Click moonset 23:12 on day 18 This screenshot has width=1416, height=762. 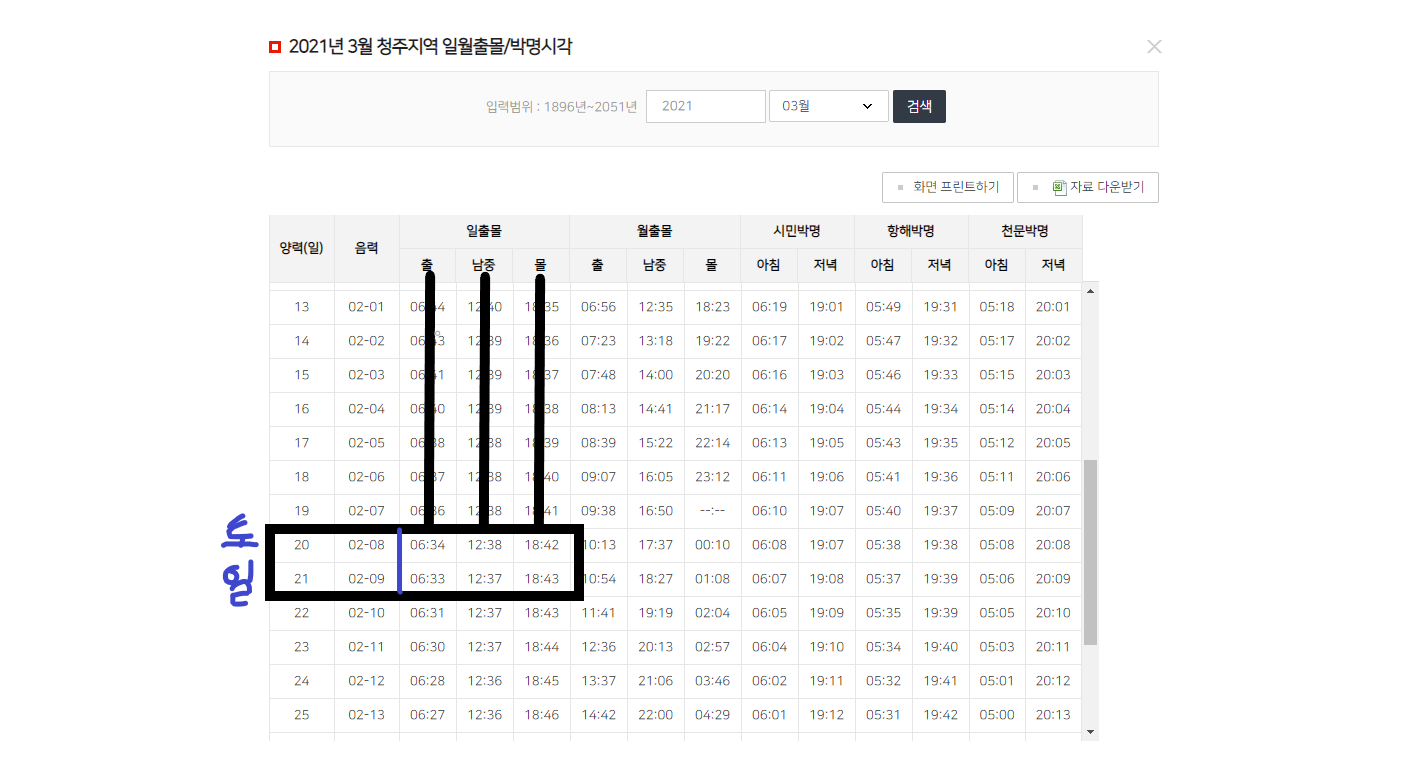pyautogui.click(x=712, y=477)
